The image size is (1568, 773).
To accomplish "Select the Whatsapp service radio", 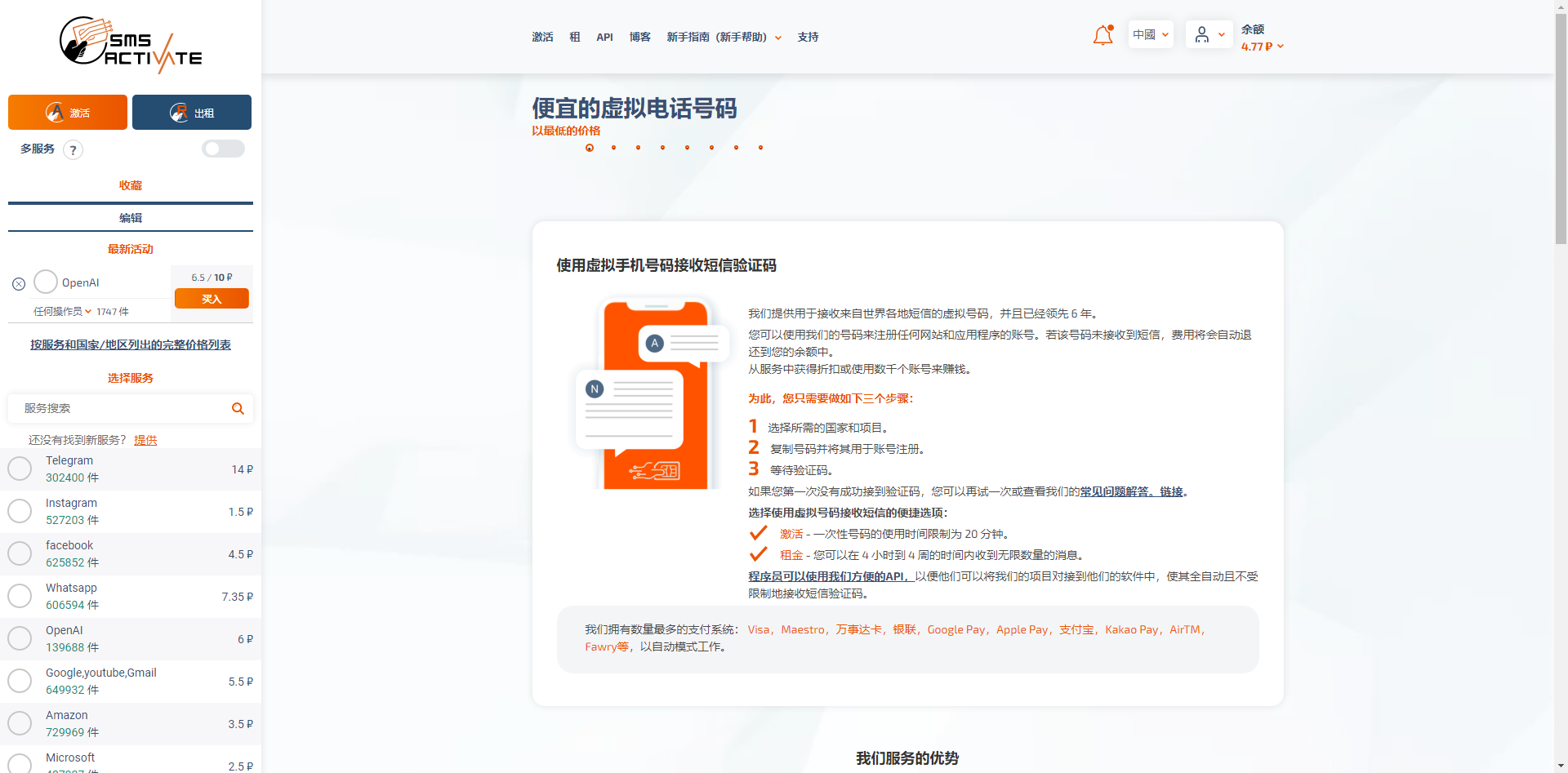I will pyautogui.click(x=20, y=596).
